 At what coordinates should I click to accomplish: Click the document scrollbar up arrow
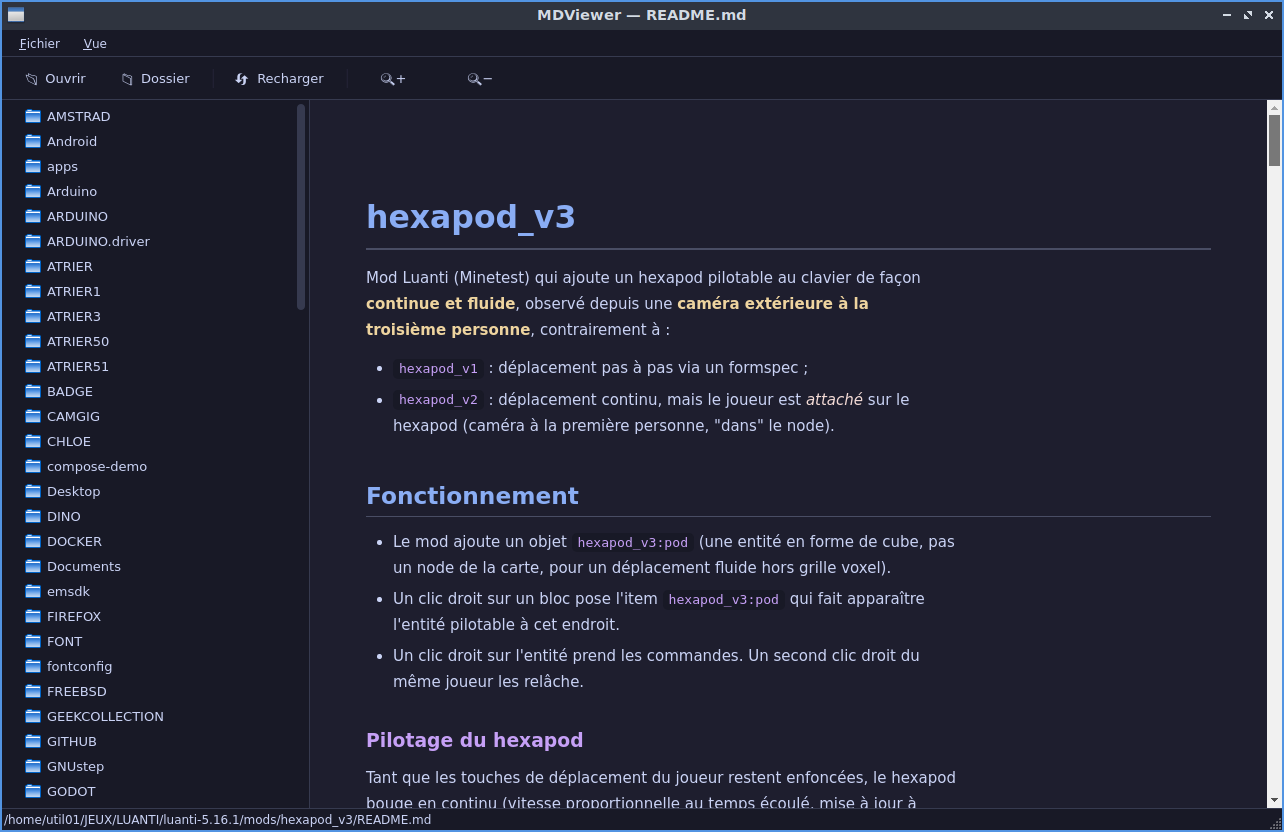[x=1274, y=107]
